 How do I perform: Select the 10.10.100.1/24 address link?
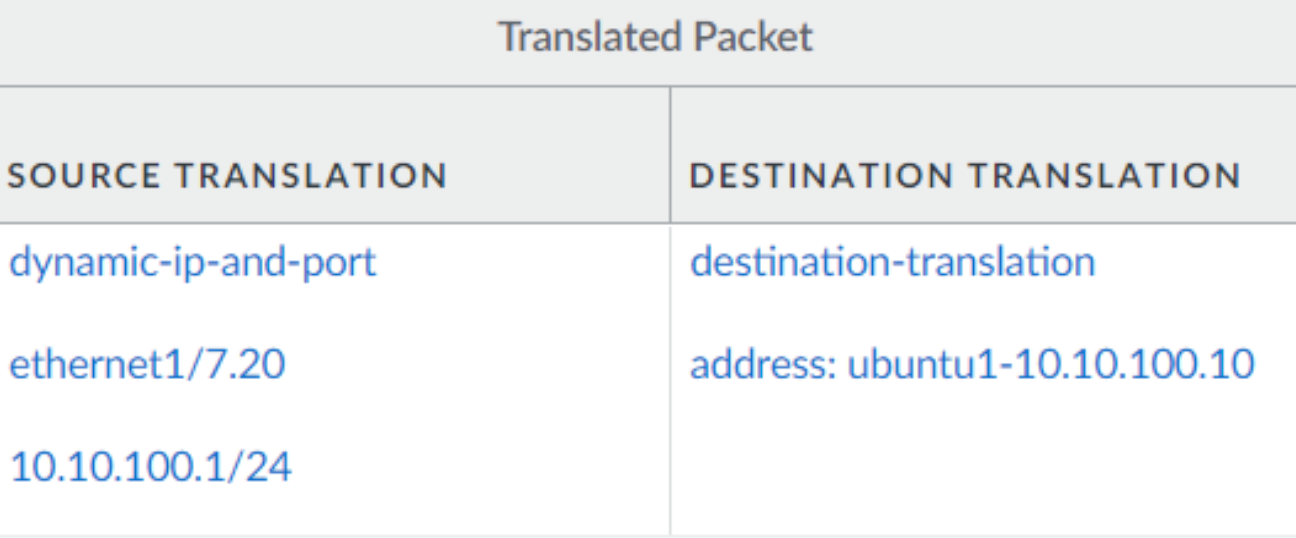150,466
